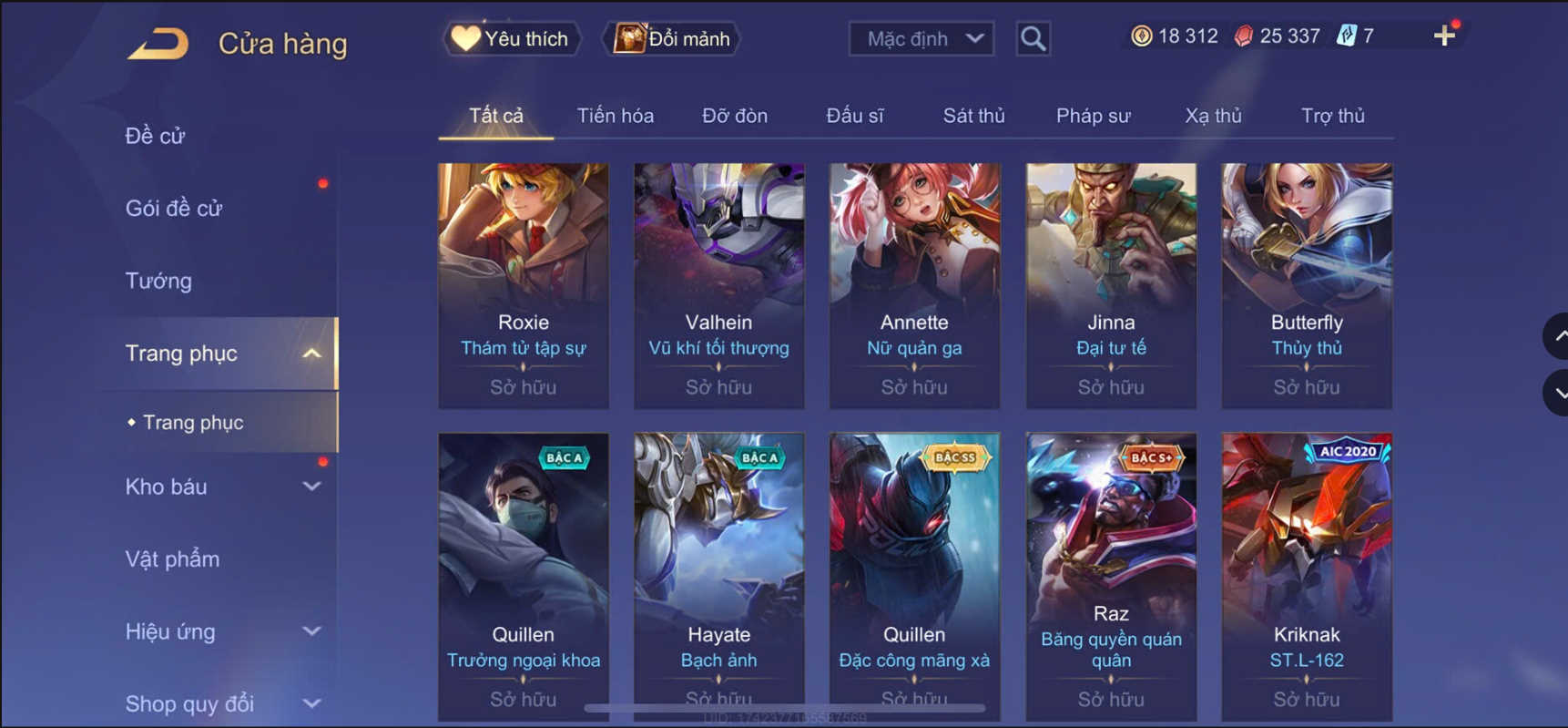Viewport: 1568px width, 728px height.
Task: Collapse the Trang phục sidebar section
Action: [311, 354]
